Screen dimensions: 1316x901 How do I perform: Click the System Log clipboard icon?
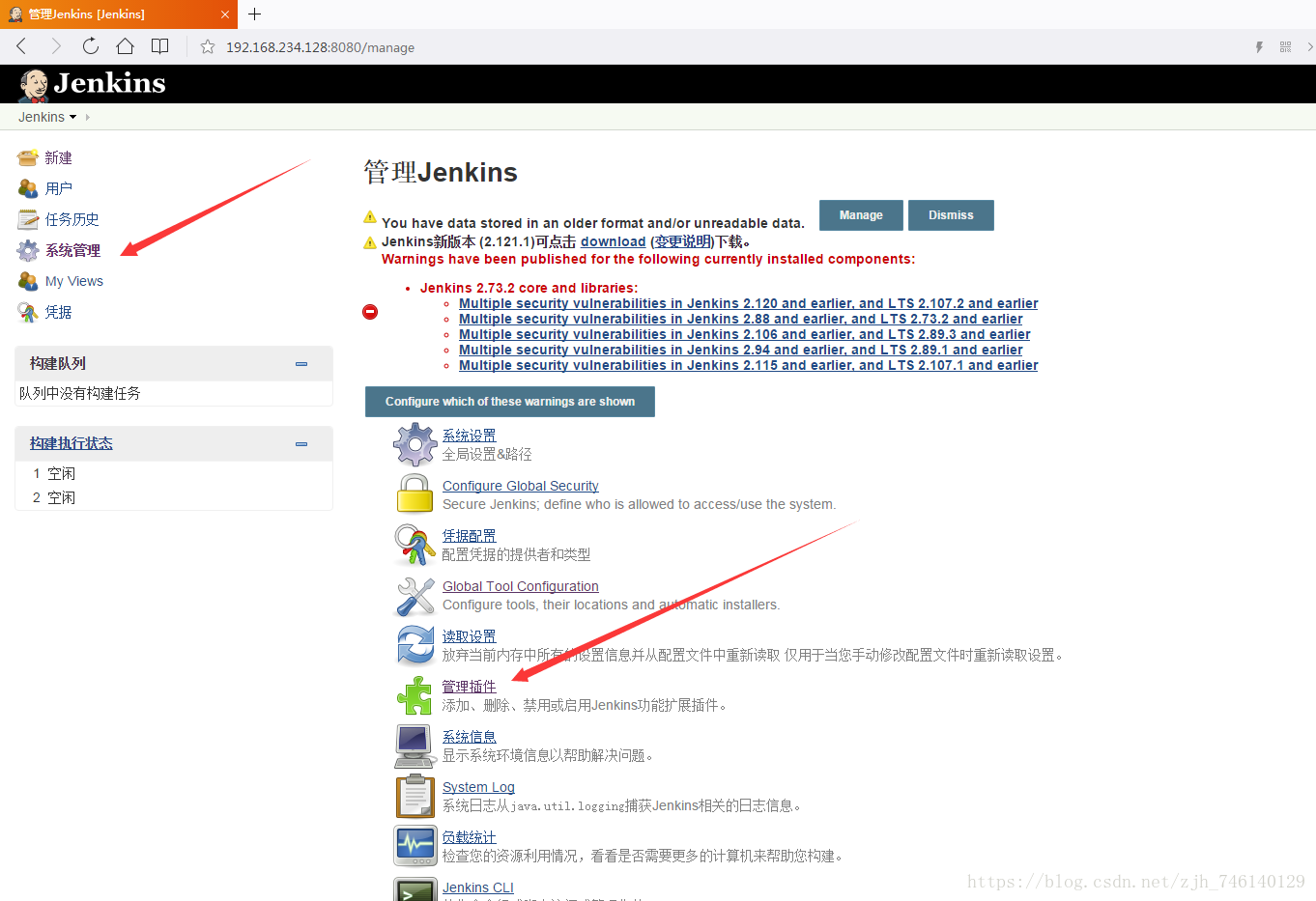415,796
